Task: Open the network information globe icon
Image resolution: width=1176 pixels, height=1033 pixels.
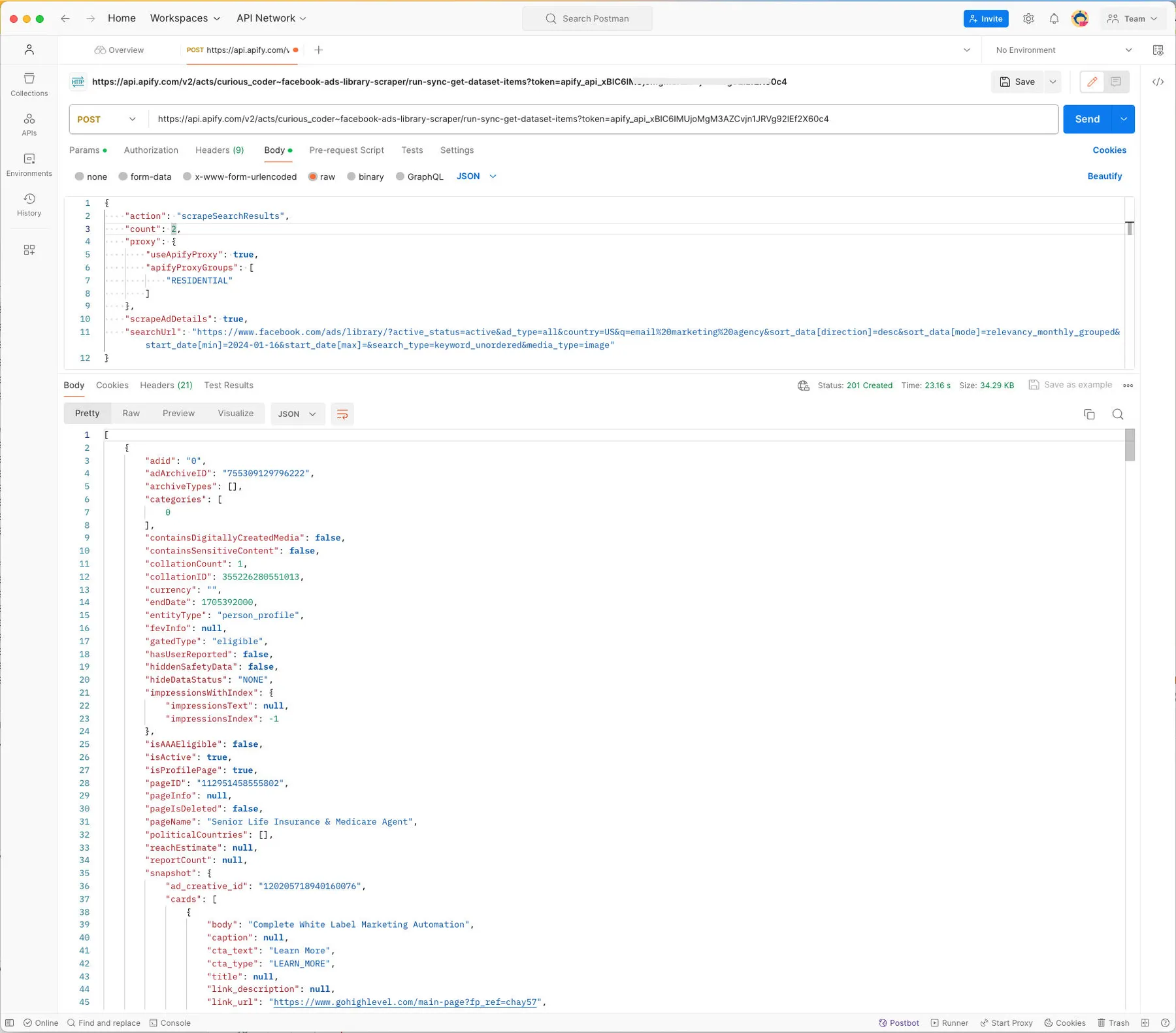Action: pyautogui.click(x=804, y=385)
